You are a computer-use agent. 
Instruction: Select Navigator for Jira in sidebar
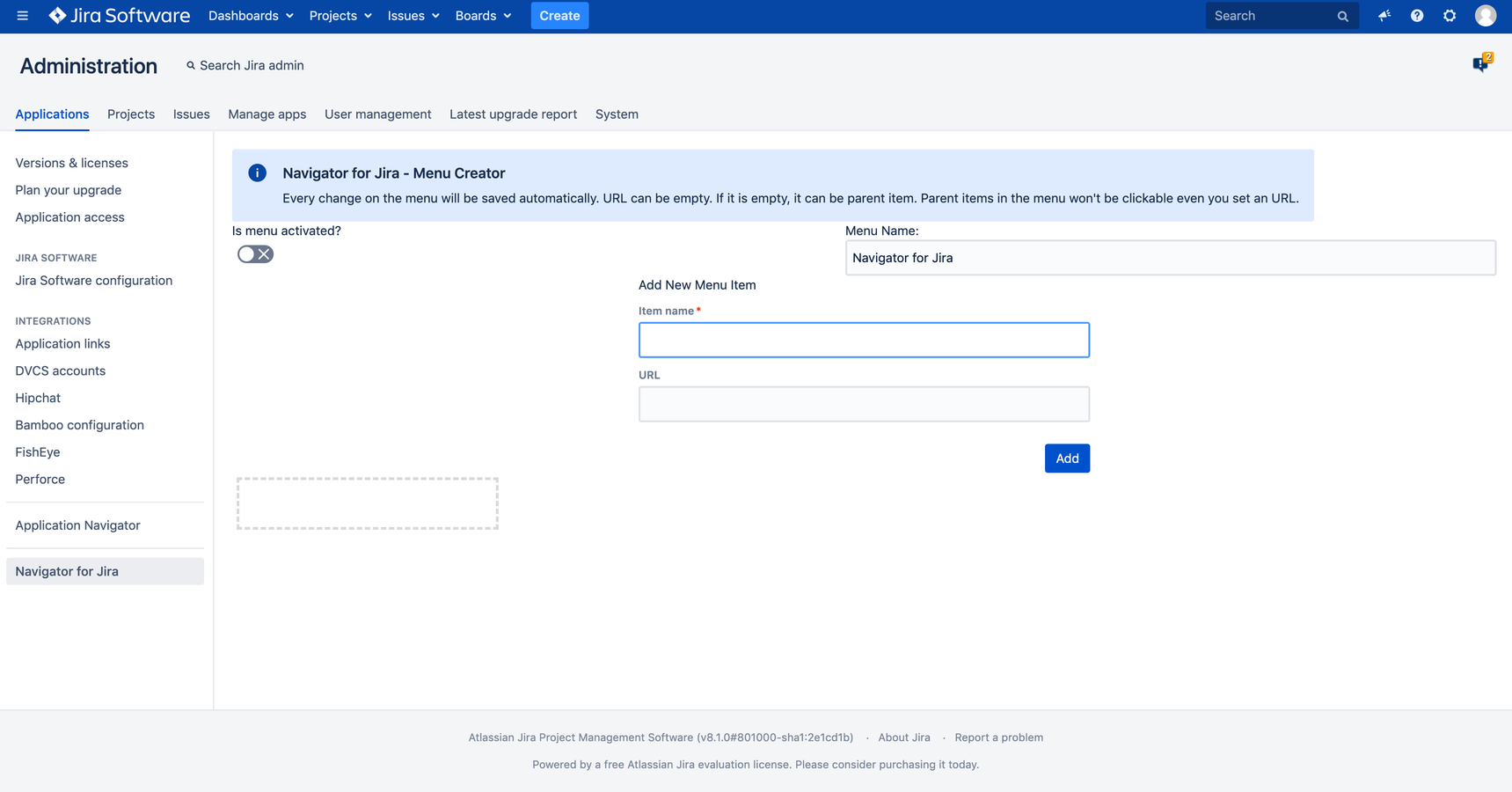[105, 571]
